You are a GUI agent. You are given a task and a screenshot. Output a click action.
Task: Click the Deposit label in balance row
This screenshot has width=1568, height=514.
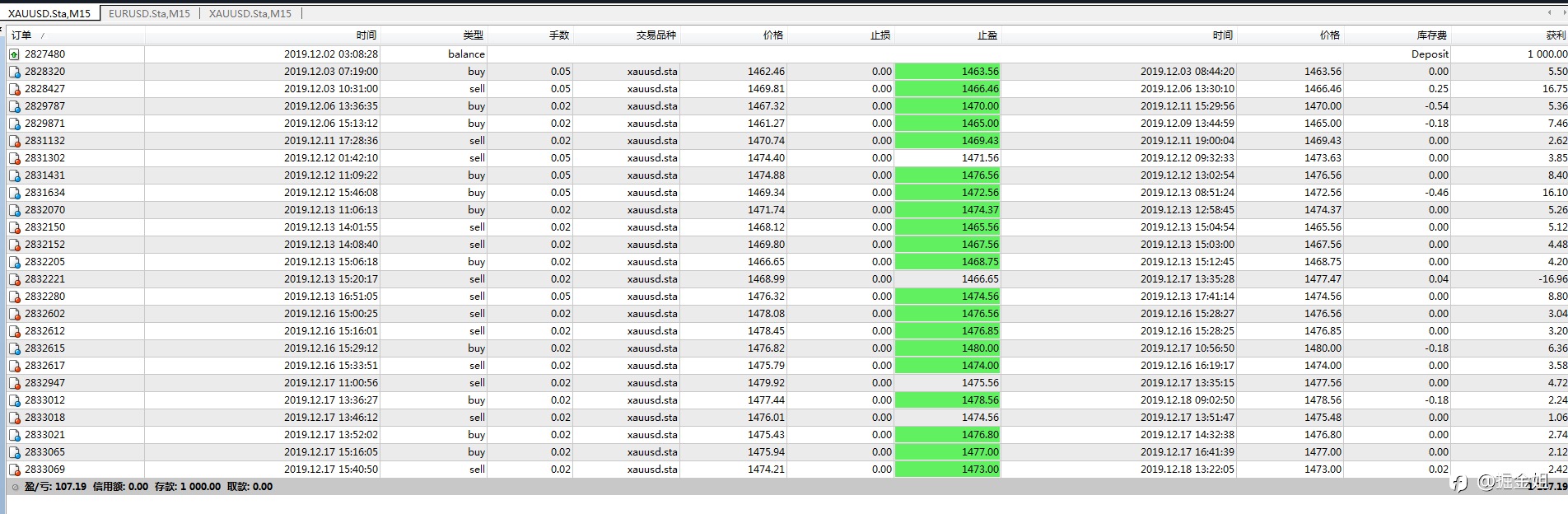tap(1430, 54)
